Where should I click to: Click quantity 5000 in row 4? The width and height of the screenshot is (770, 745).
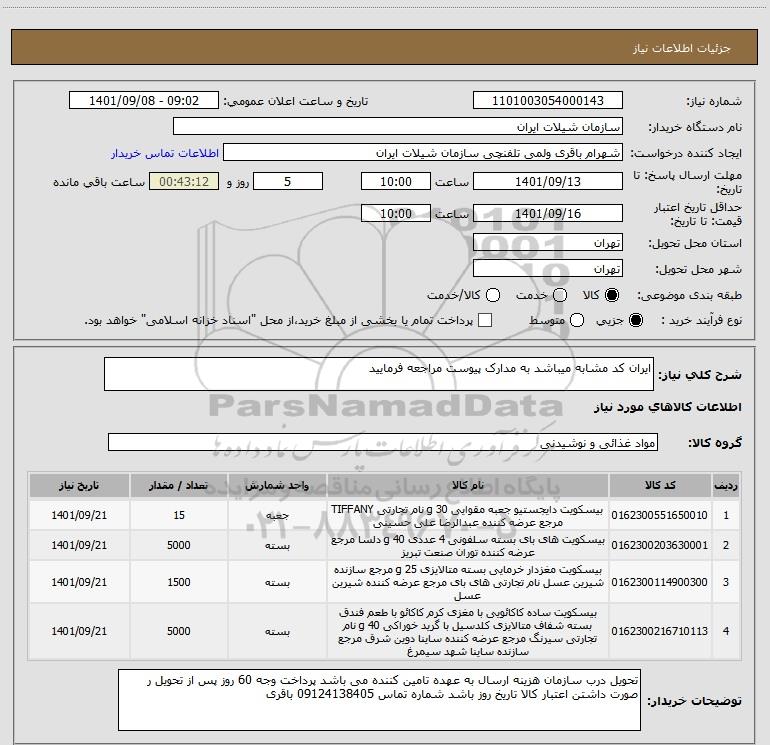179,631
